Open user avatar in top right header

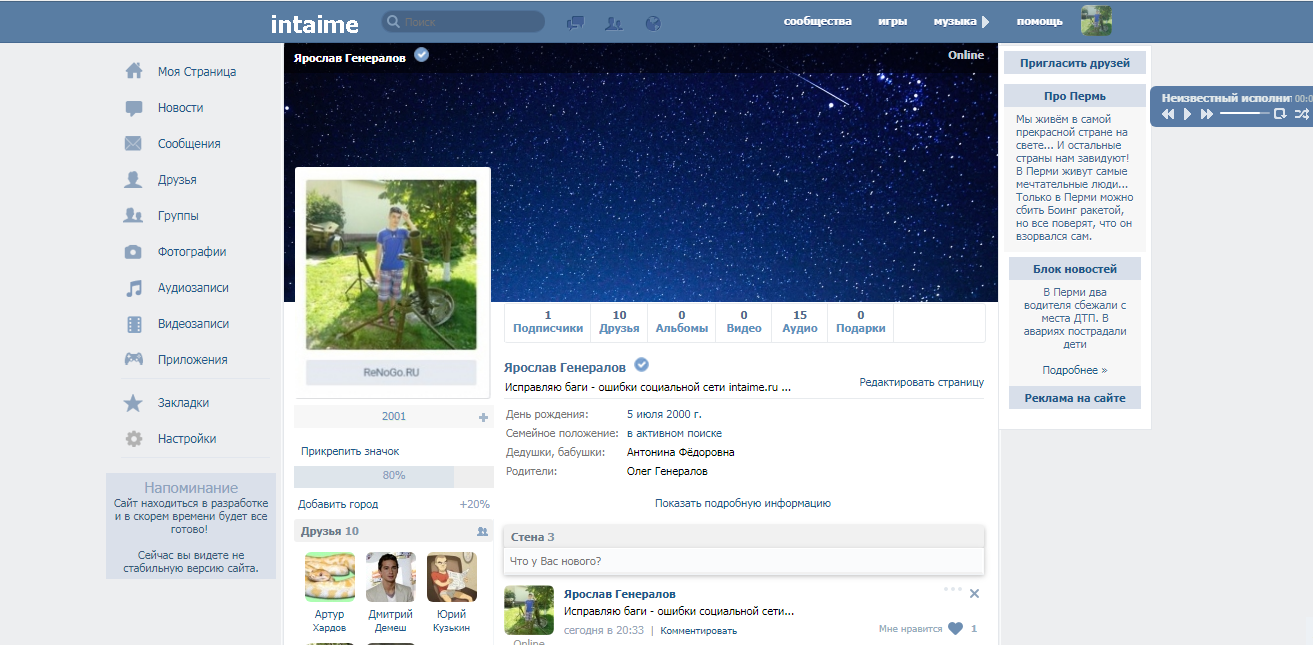tap(1096, 21)
